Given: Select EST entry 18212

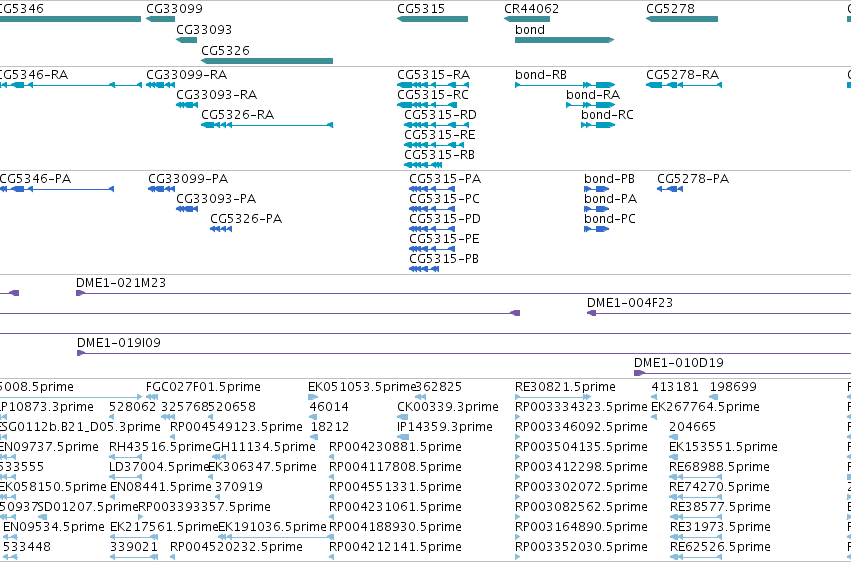Looking at the screenshot, I should (x=330, y=427).
